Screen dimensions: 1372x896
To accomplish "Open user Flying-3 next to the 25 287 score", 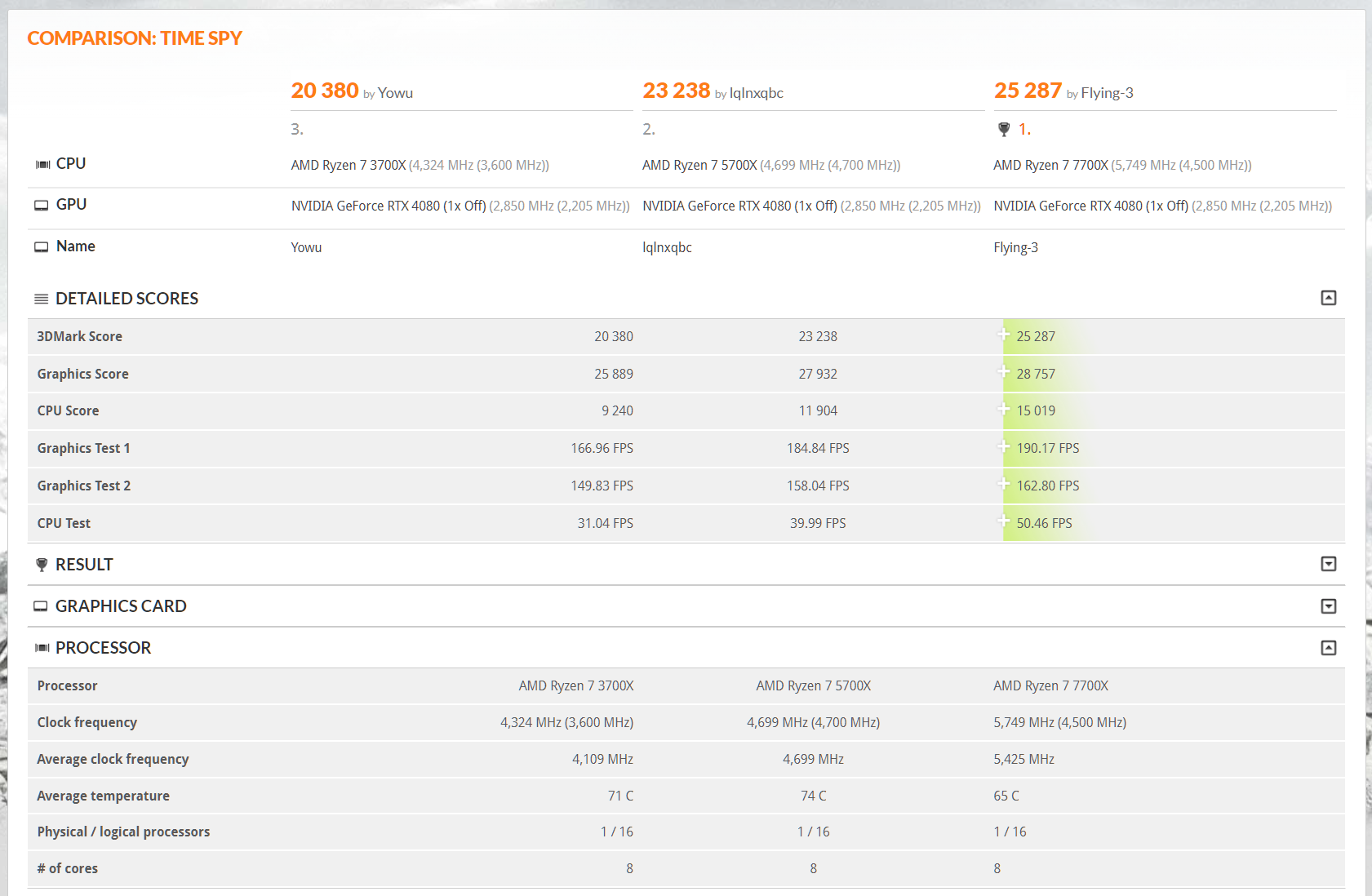I will point(1107,93).
